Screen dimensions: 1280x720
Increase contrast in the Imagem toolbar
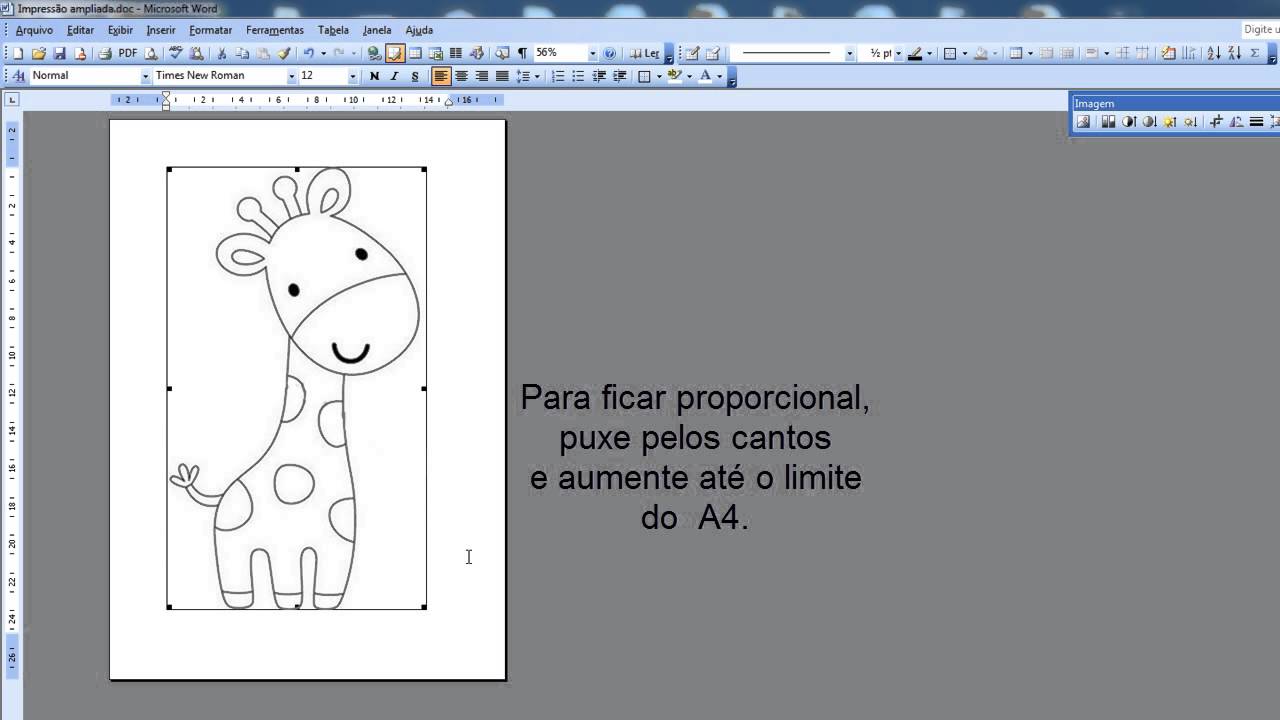pyautogui.click(x=1129, y=122)
